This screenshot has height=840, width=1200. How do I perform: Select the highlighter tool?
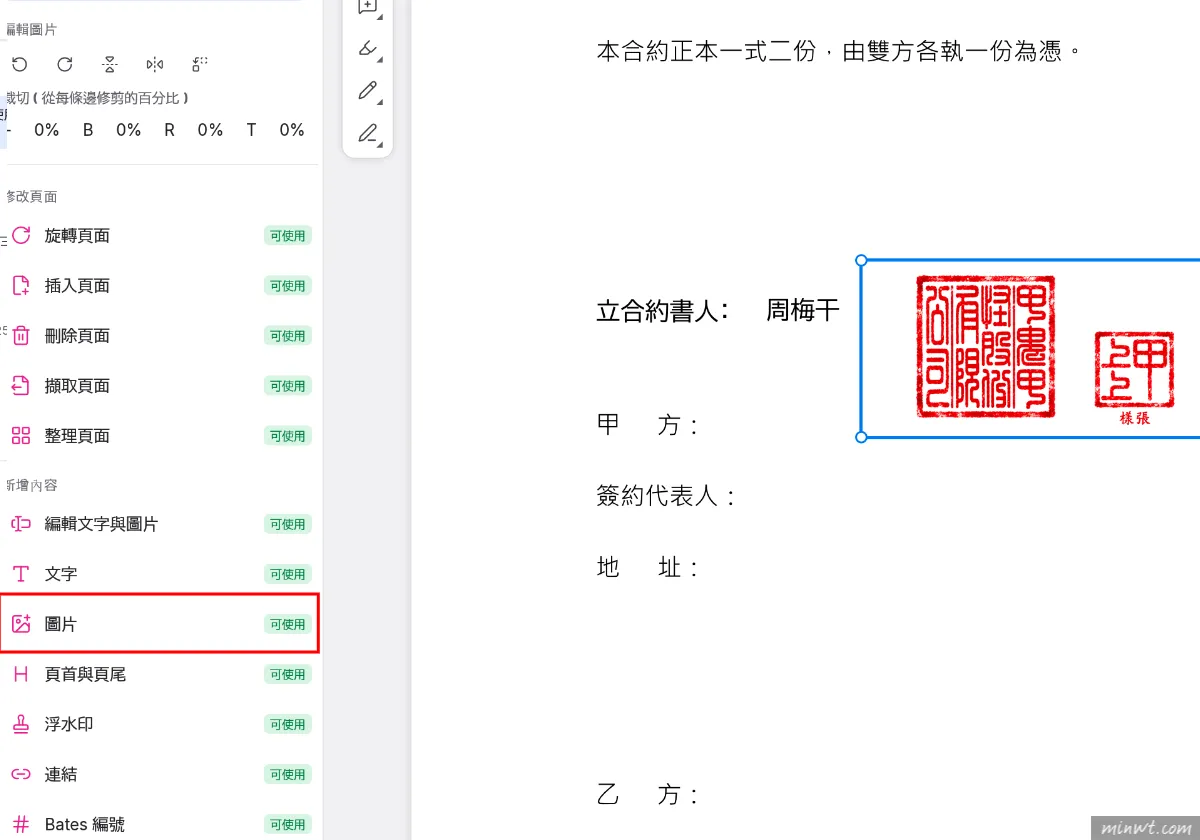coord(368,48)
